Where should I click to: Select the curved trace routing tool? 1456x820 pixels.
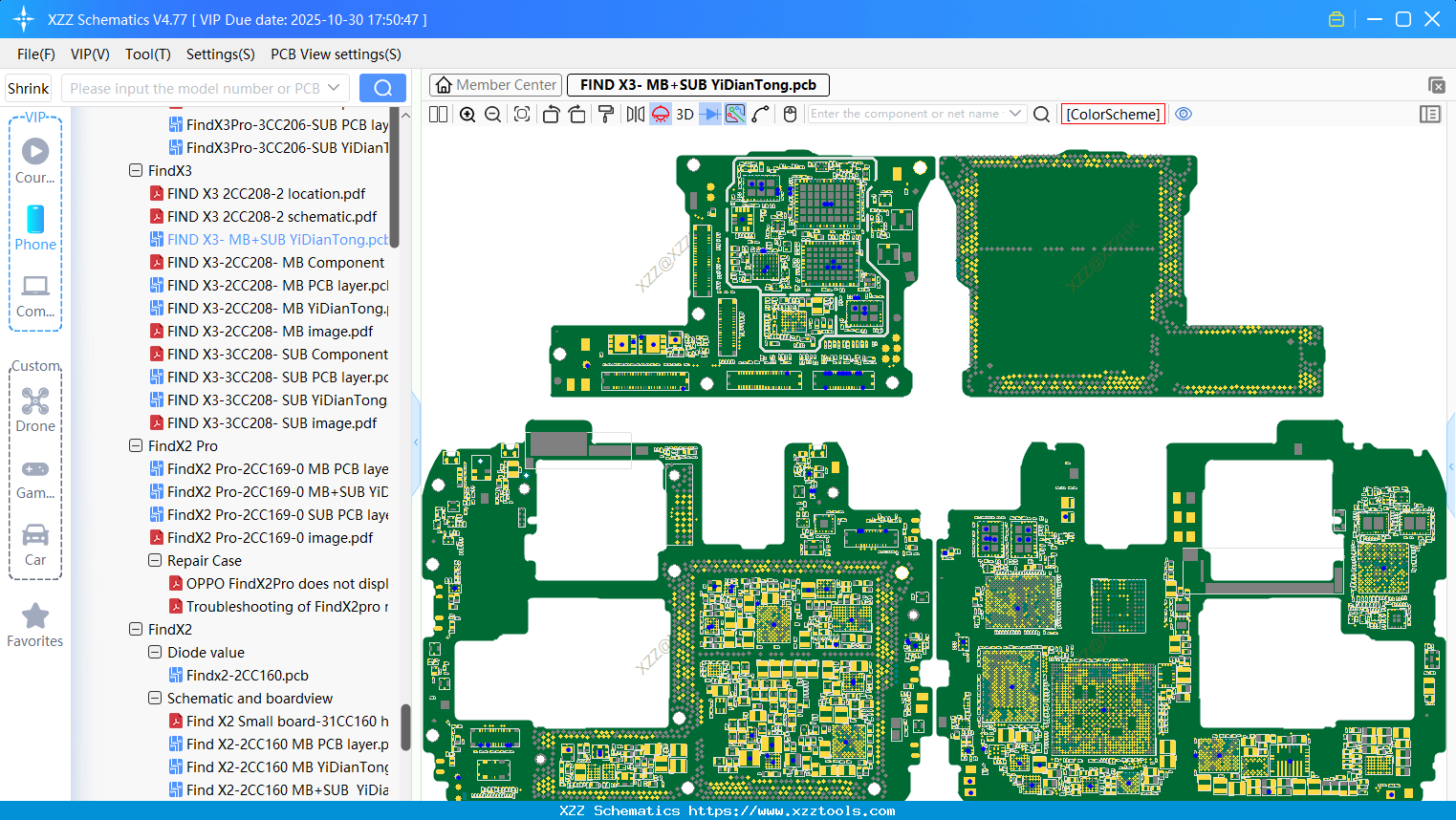click(761, 114)
